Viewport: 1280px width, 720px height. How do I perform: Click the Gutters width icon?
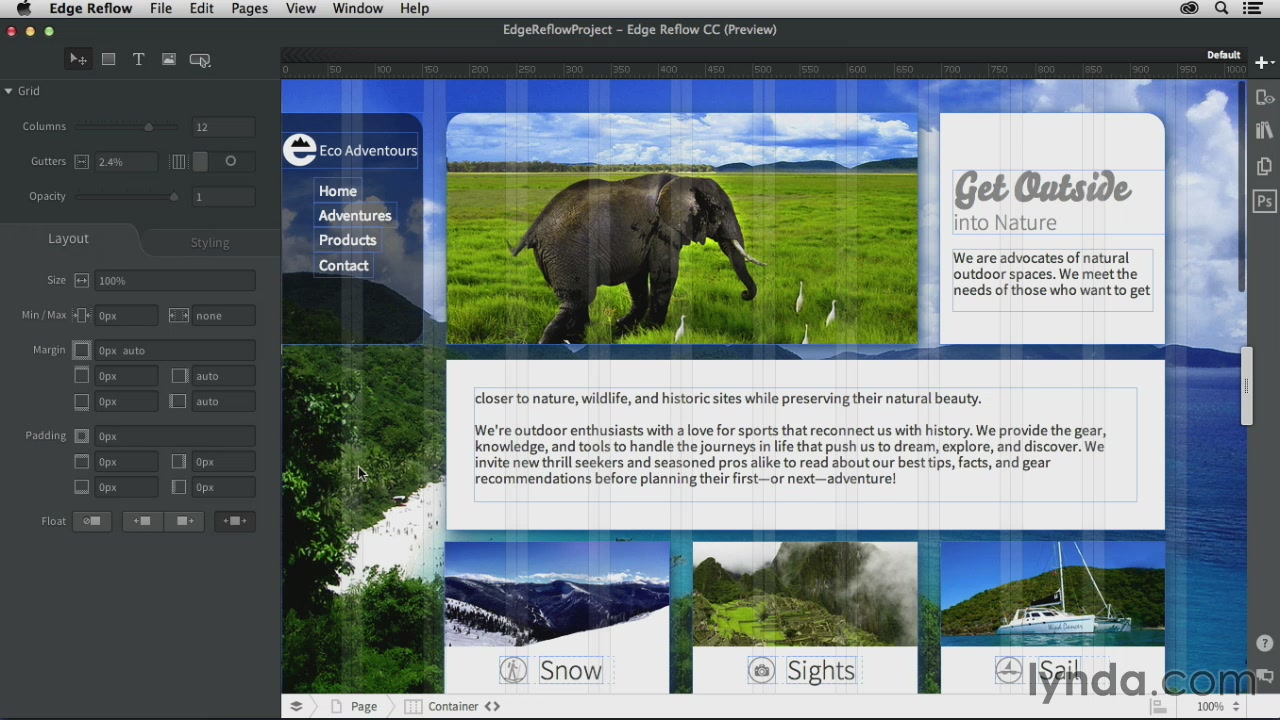(82, 162)
